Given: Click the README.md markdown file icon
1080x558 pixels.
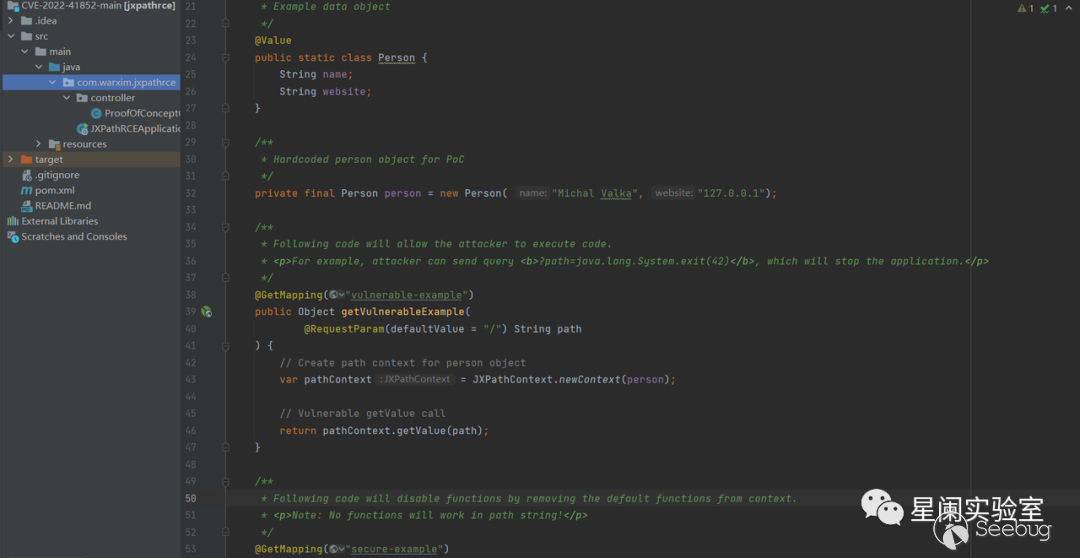Looking at the screenshot, I should [27, 205].
